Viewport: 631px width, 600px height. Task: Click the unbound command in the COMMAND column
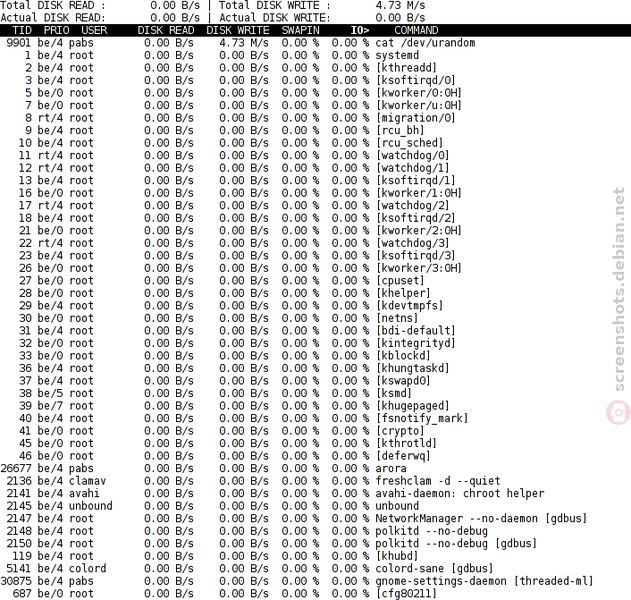point(397,506)
